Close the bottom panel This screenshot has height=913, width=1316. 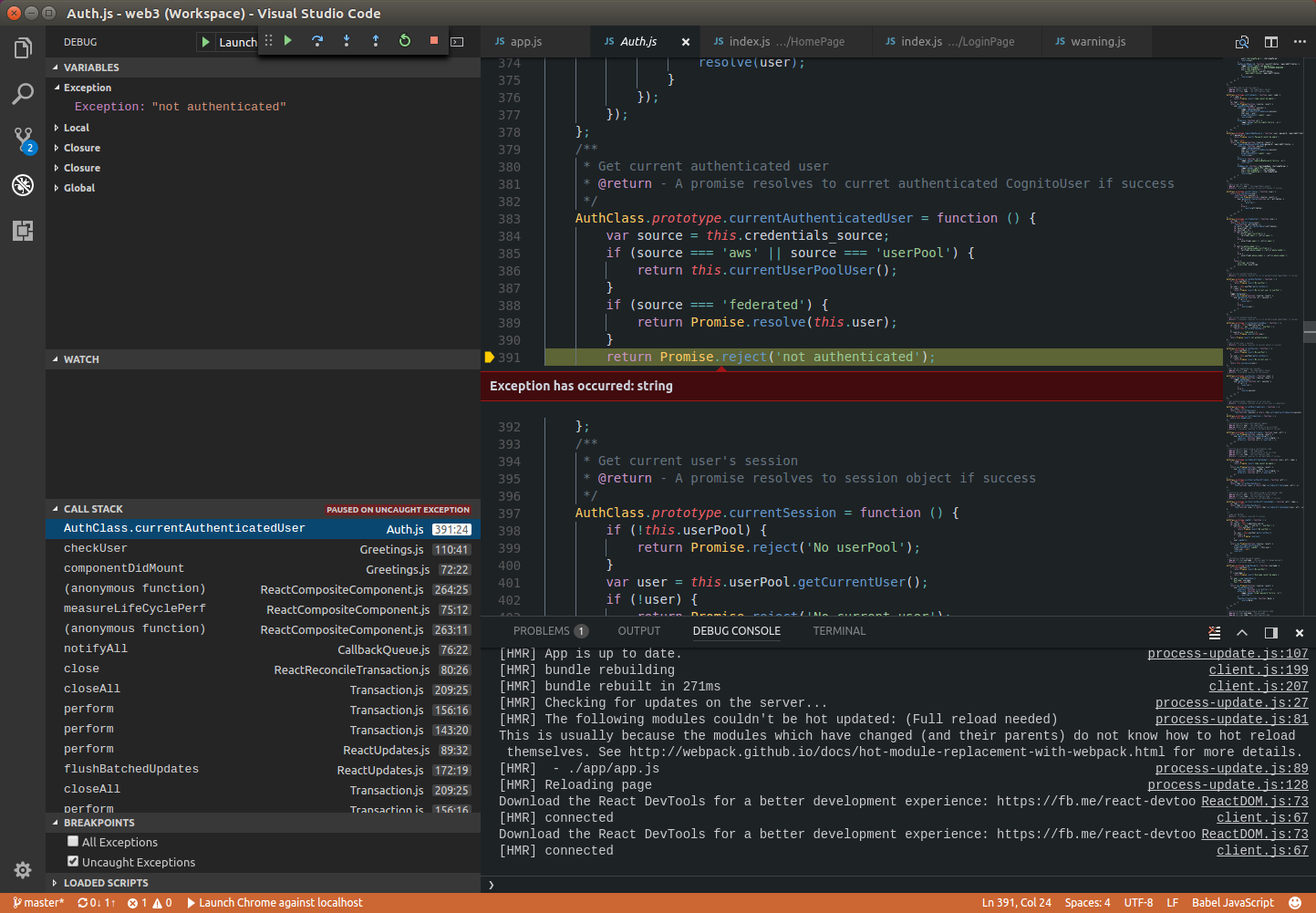pyautogui.click(x=1300, y=632)
